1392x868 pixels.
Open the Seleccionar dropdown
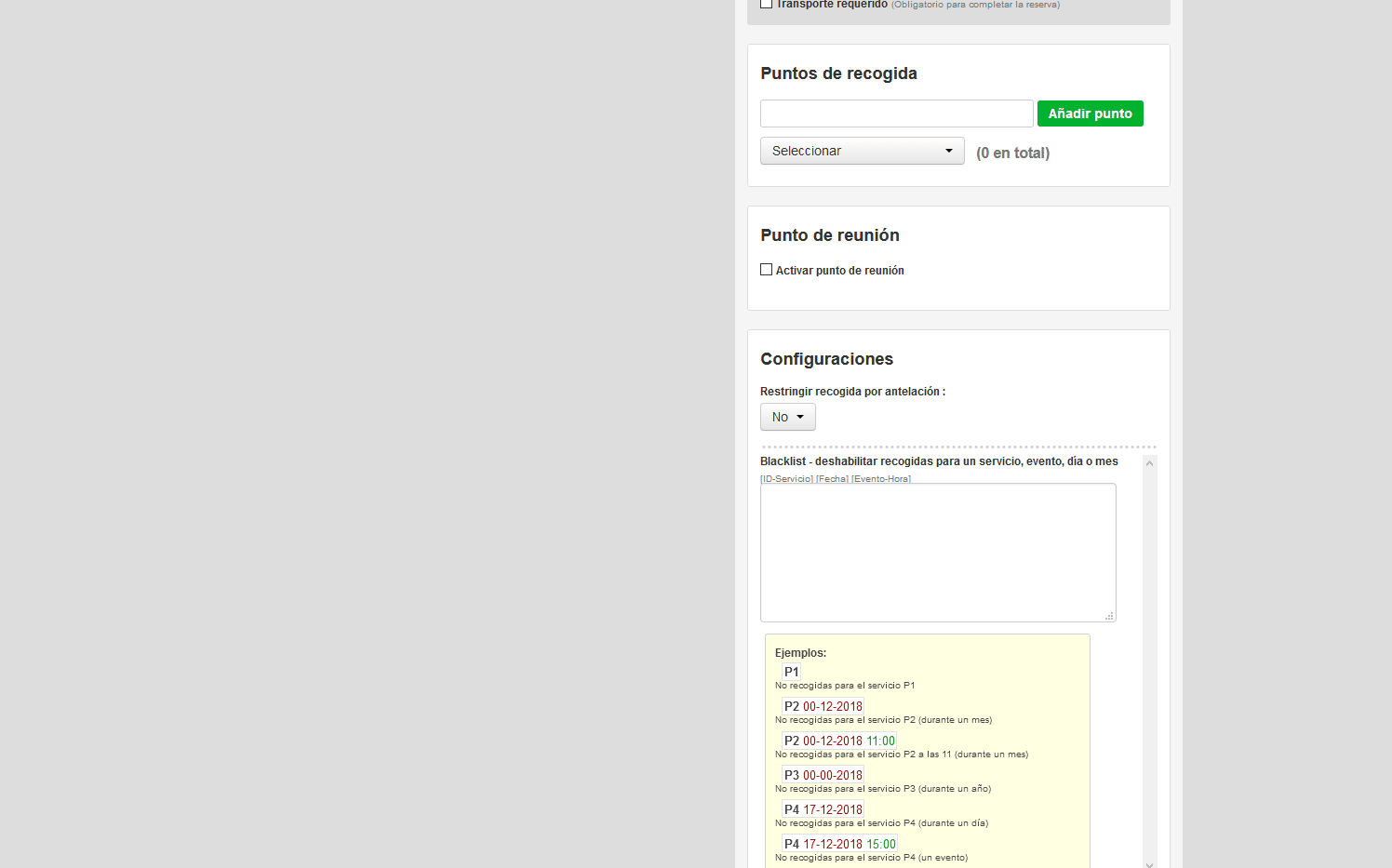862,151
